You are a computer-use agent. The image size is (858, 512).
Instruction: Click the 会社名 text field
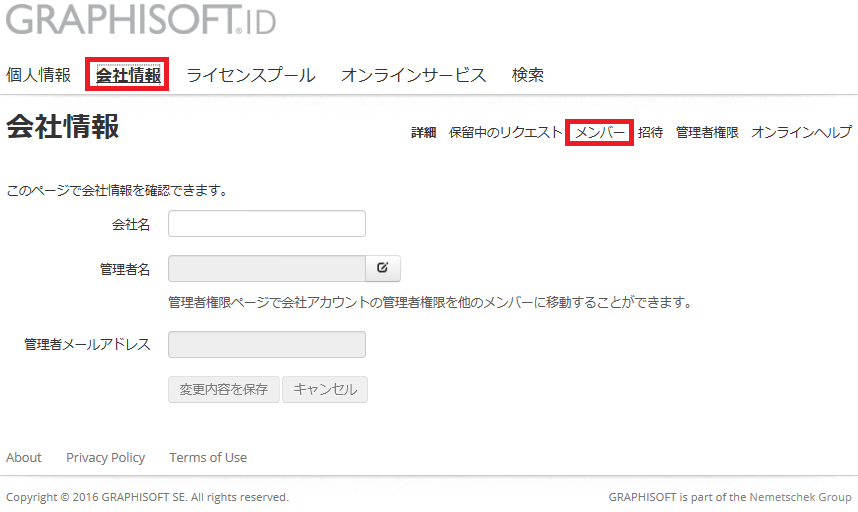tap(267, 224)
